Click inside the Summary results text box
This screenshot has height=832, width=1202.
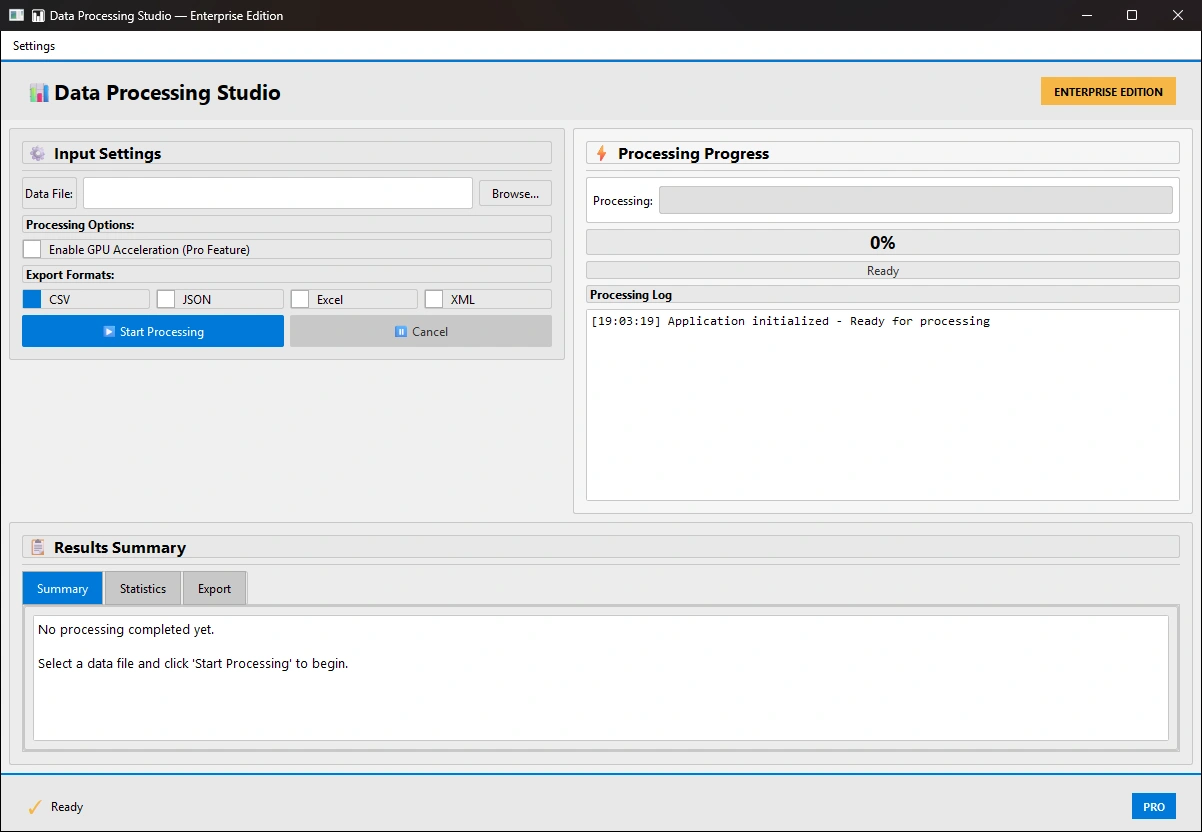[601, 678]
